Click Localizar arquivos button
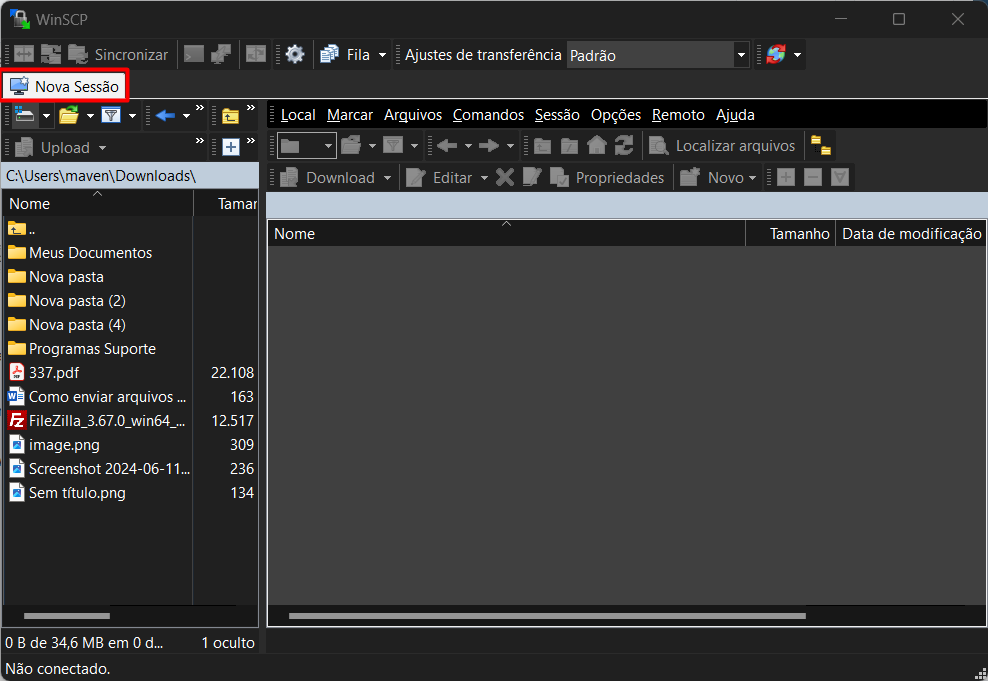This screenshot has height=681, width=988. [722, 146]
